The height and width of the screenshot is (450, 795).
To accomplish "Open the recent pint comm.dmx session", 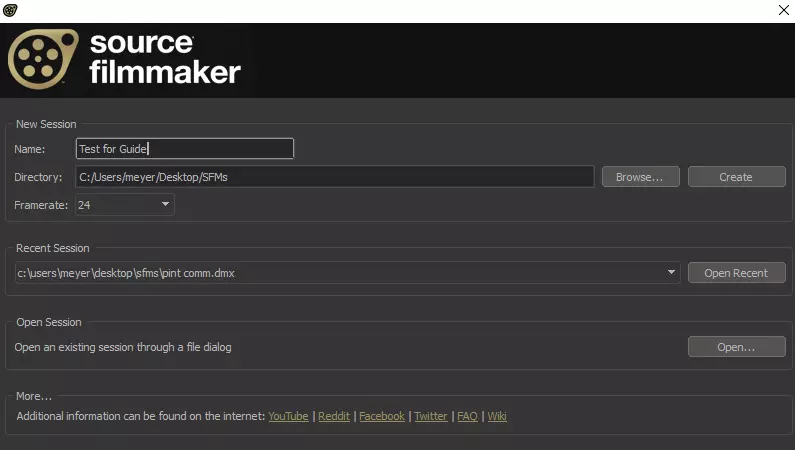I will 736,273.
